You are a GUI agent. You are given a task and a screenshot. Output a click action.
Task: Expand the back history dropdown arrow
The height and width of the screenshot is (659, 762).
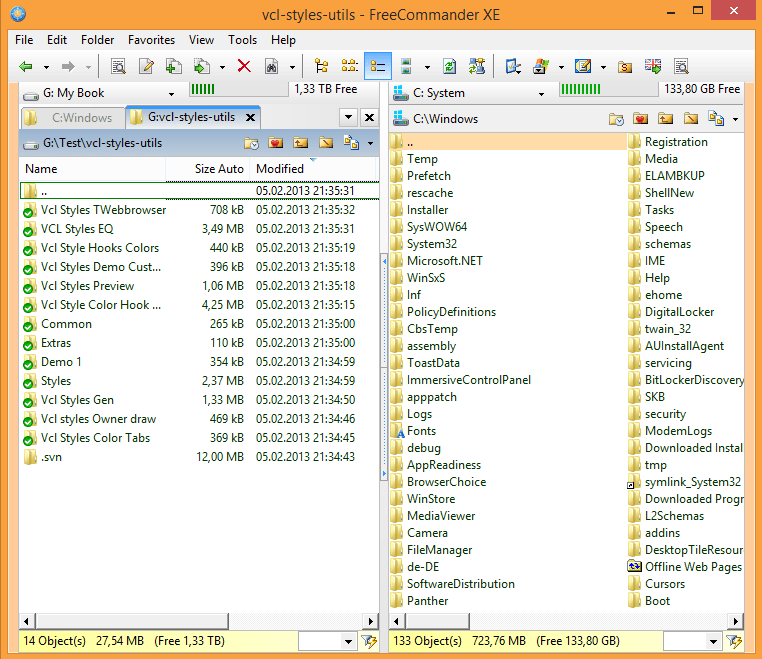46,67
